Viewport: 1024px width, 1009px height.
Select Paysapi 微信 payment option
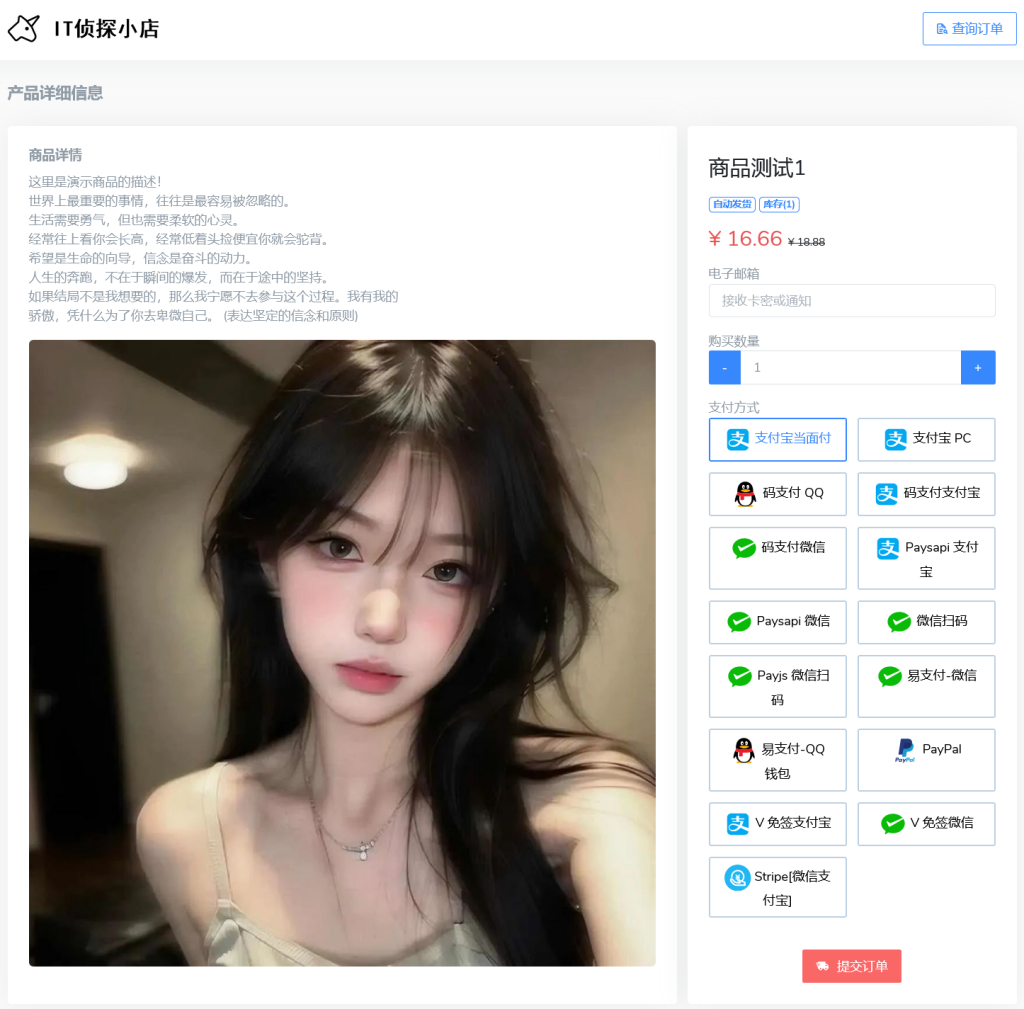point(777,621)
